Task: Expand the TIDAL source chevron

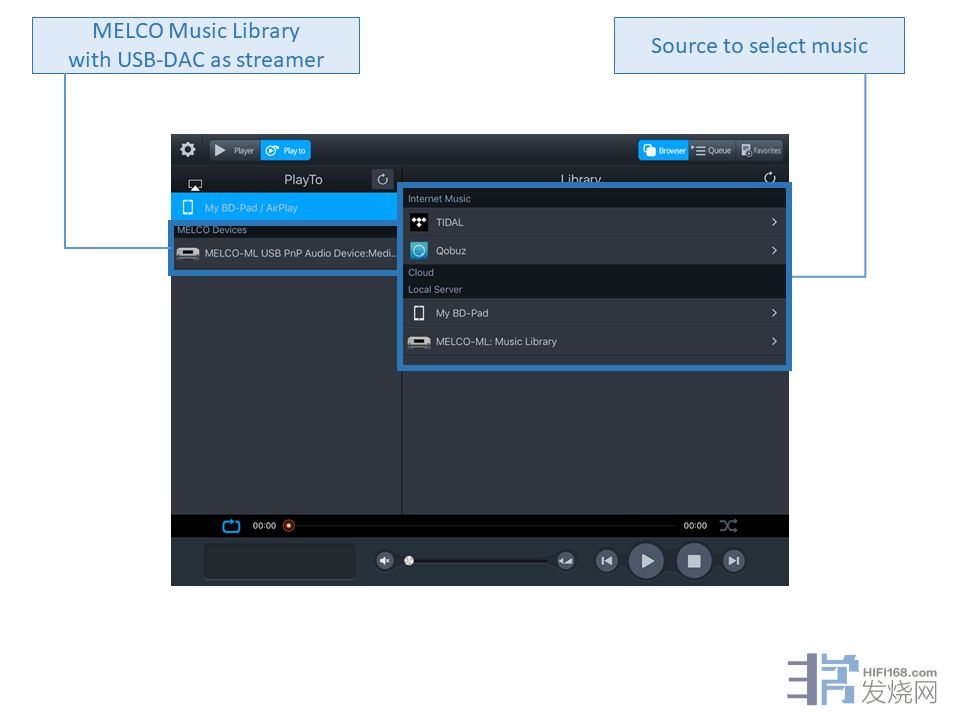Action: [774, 222]
